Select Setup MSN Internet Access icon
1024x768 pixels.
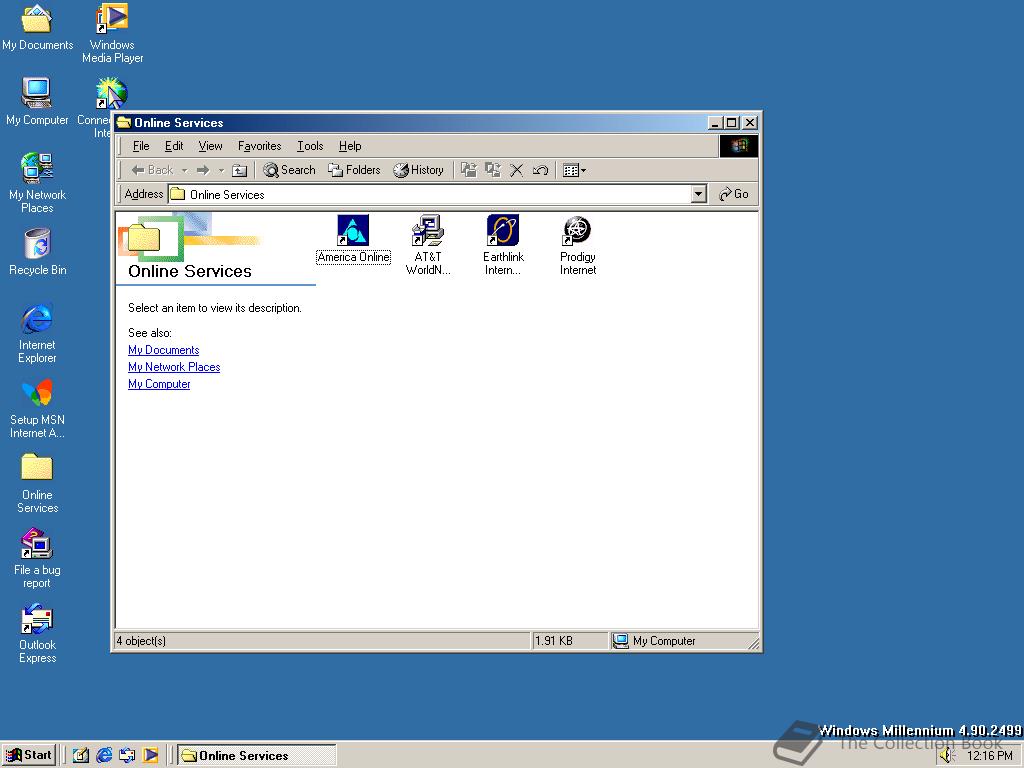click(x=37, y=409)
